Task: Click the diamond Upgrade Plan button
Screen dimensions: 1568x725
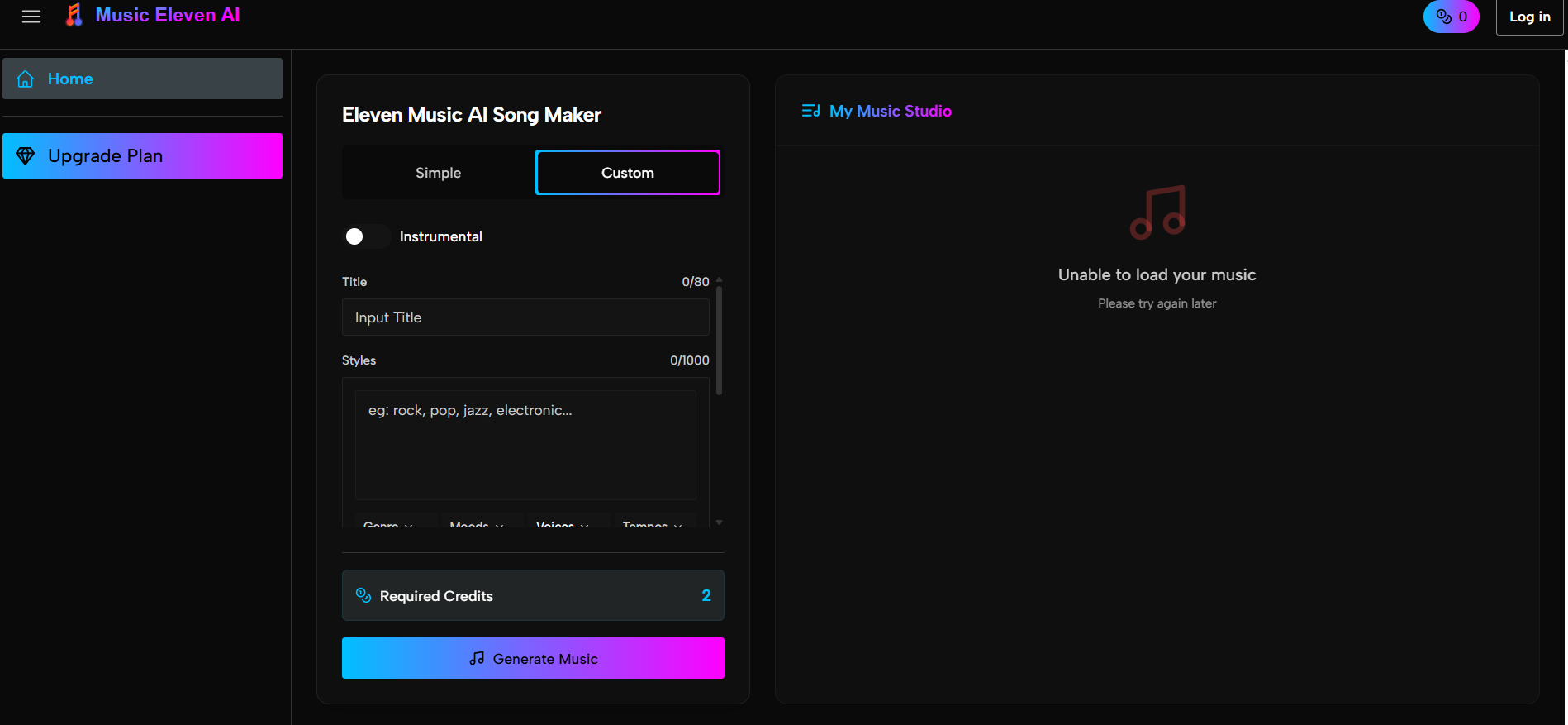Action: coord(142,155)
